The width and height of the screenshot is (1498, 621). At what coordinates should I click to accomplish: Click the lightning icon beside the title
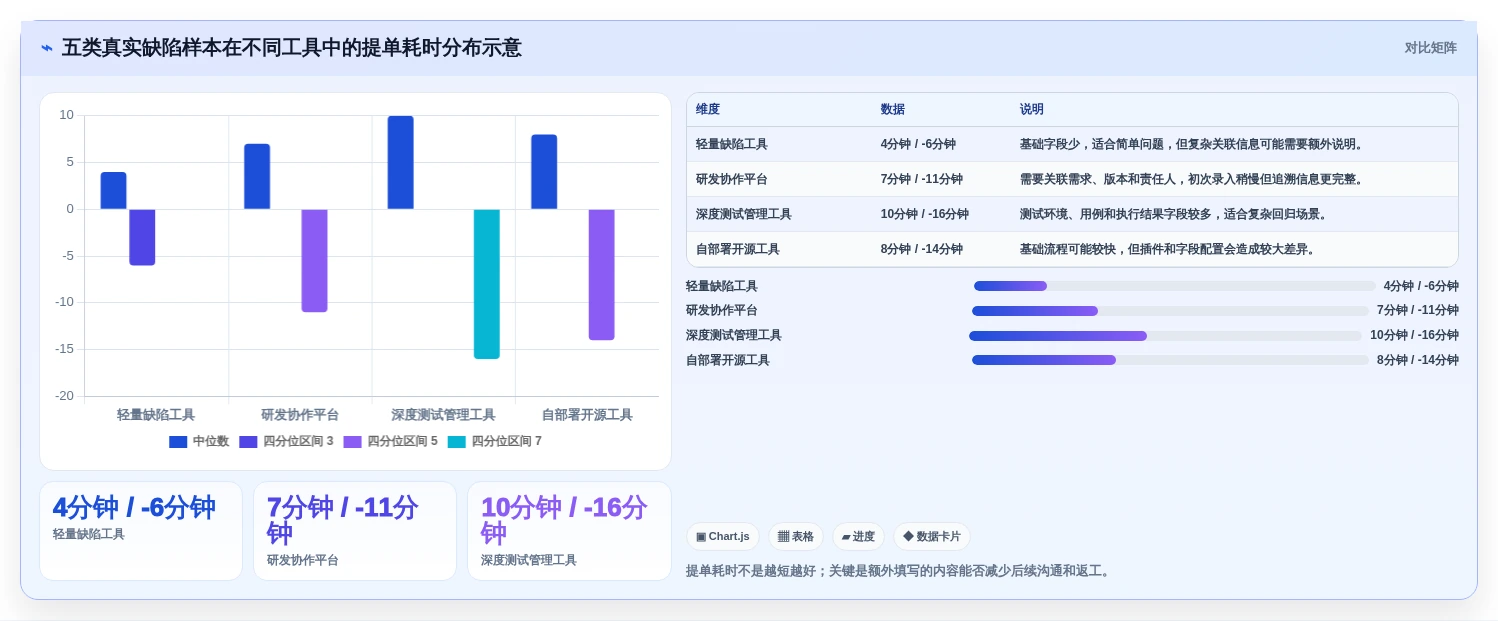point(47,48)
